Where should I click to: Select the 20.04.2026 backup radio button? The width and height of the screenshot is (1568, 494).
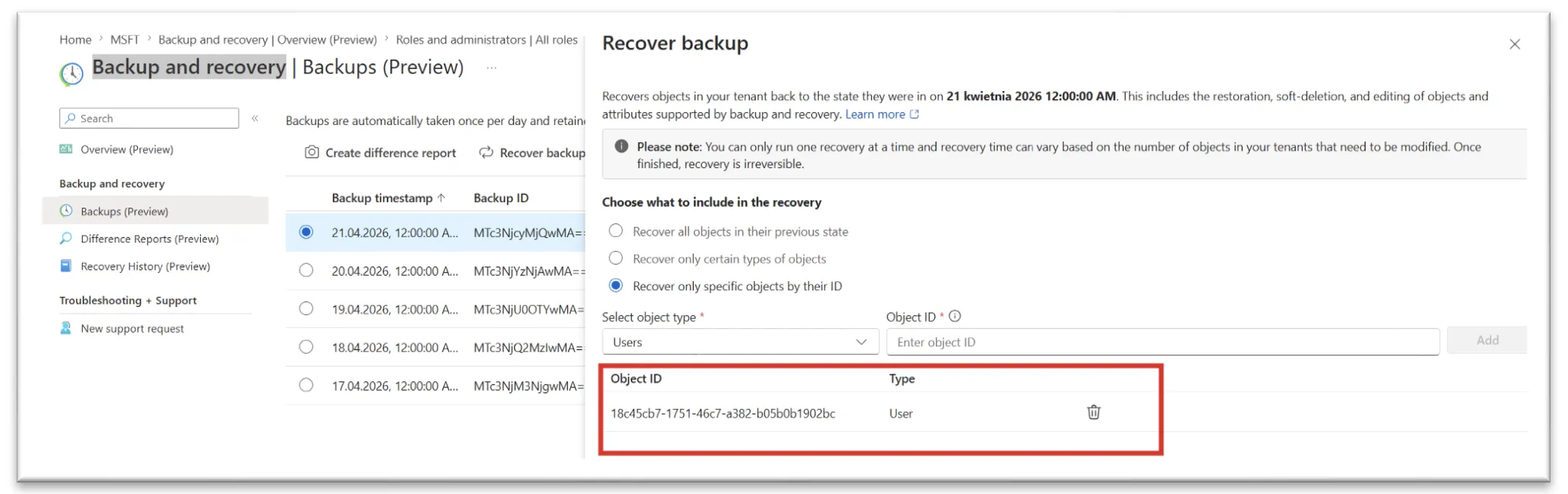click(x=306, y=270)
